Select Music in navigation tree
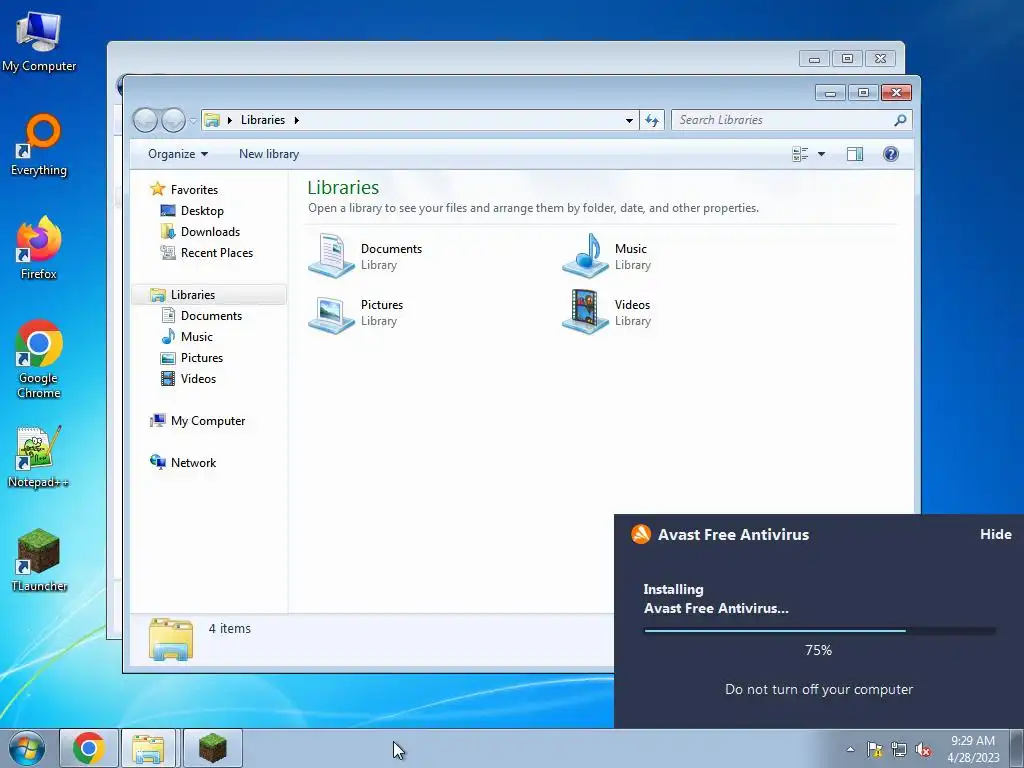This screenshot has width=1024, height=768. 197,336
